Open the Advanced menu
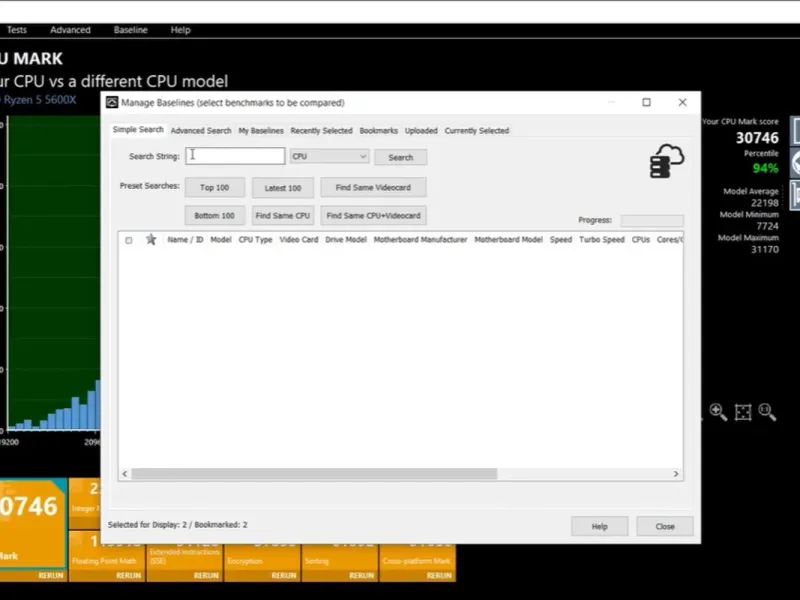Image resolution: width=800 pixels, height=600 pixels. (70, 30)
